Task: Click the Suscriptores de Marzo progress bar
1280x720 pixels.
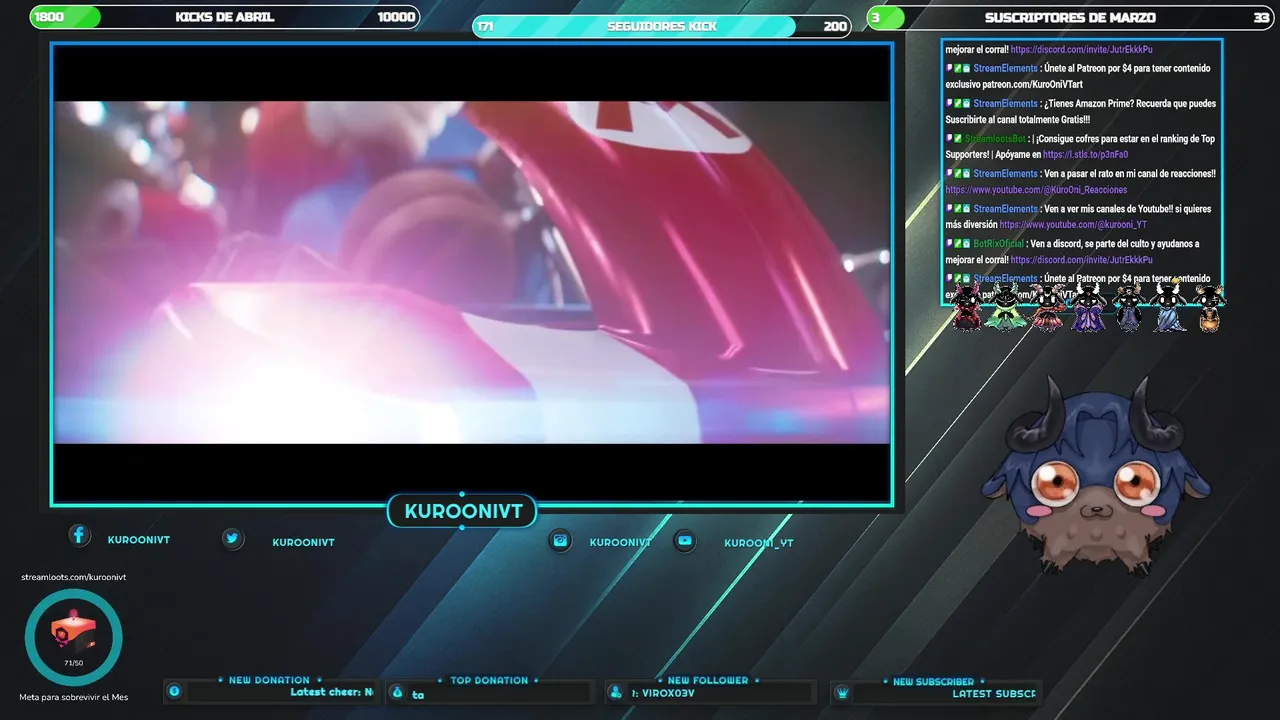Action: coord(1070,17)
